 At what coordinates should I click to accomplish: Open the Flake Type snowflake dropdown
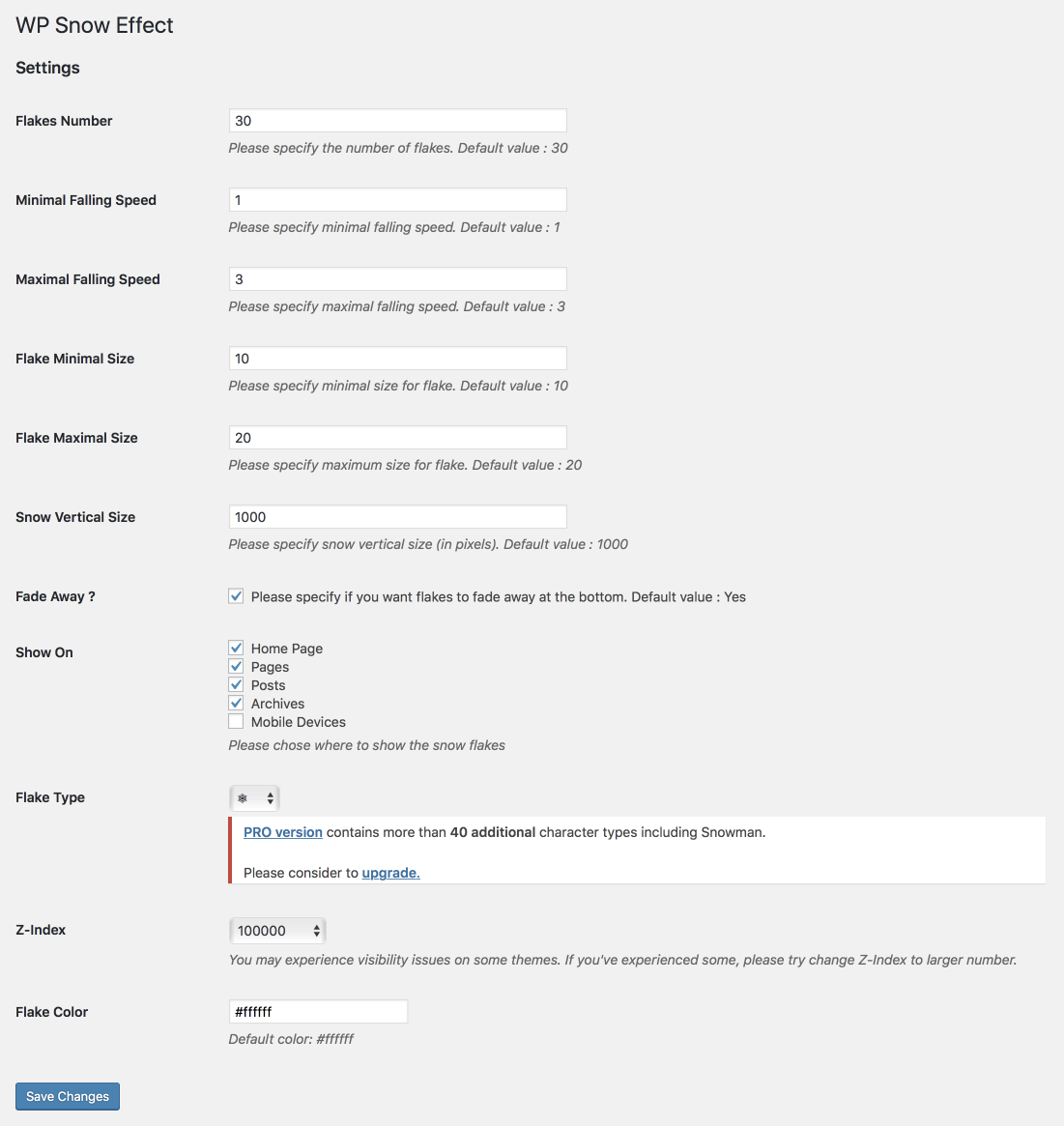coord(255,797)
